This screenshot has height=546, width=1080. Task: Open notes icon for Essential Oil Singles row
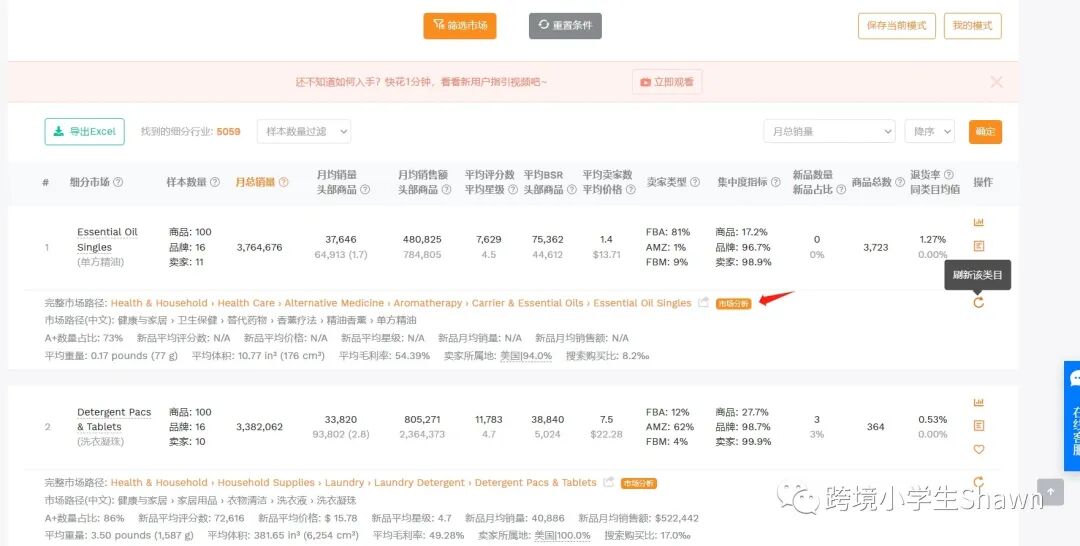click(978, 246)
